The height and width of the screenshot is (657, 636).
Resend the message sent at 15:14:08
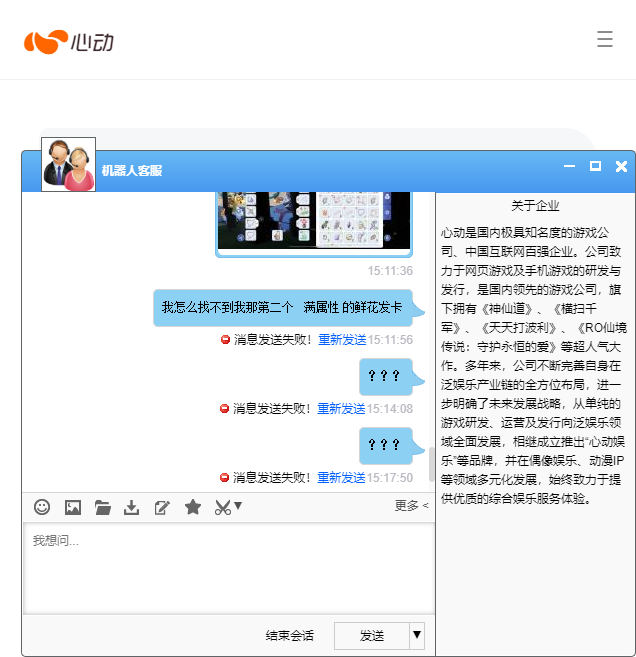(341, 409)
